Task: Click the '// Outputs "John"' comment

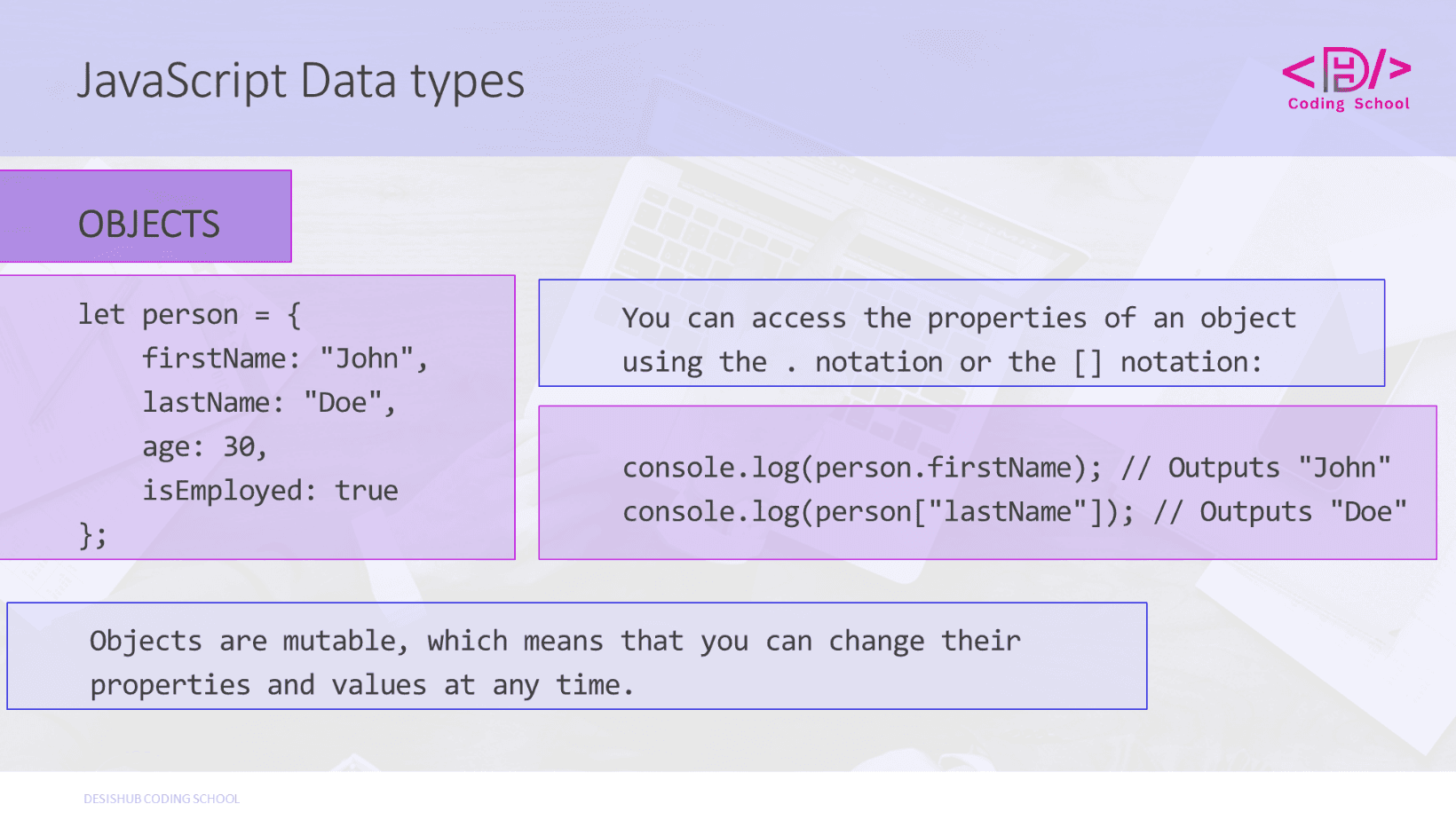Action: tap(1255, 468)
